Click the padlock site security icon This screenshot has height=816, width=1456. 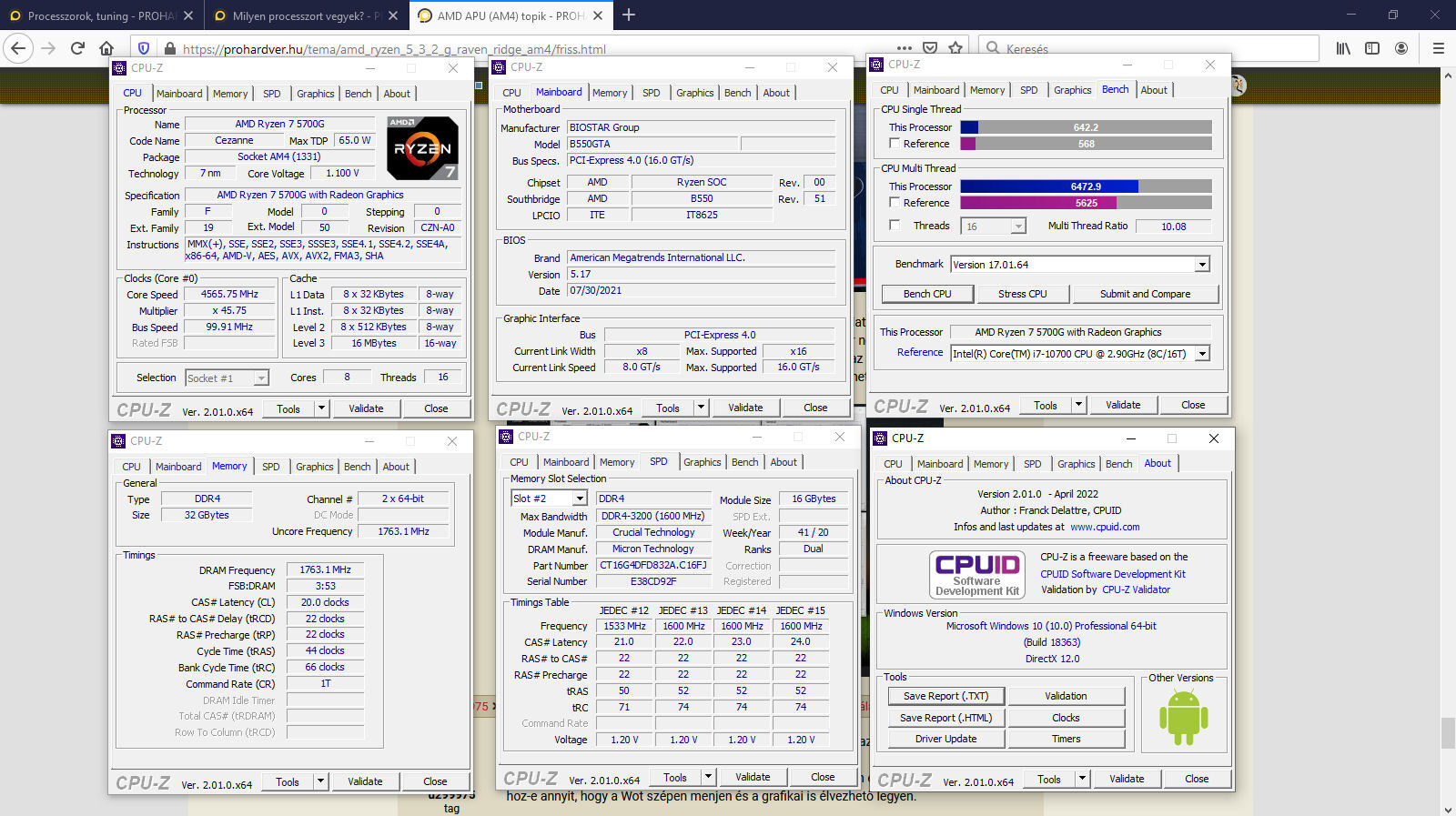pyautogui.click(x=169, y=48)
